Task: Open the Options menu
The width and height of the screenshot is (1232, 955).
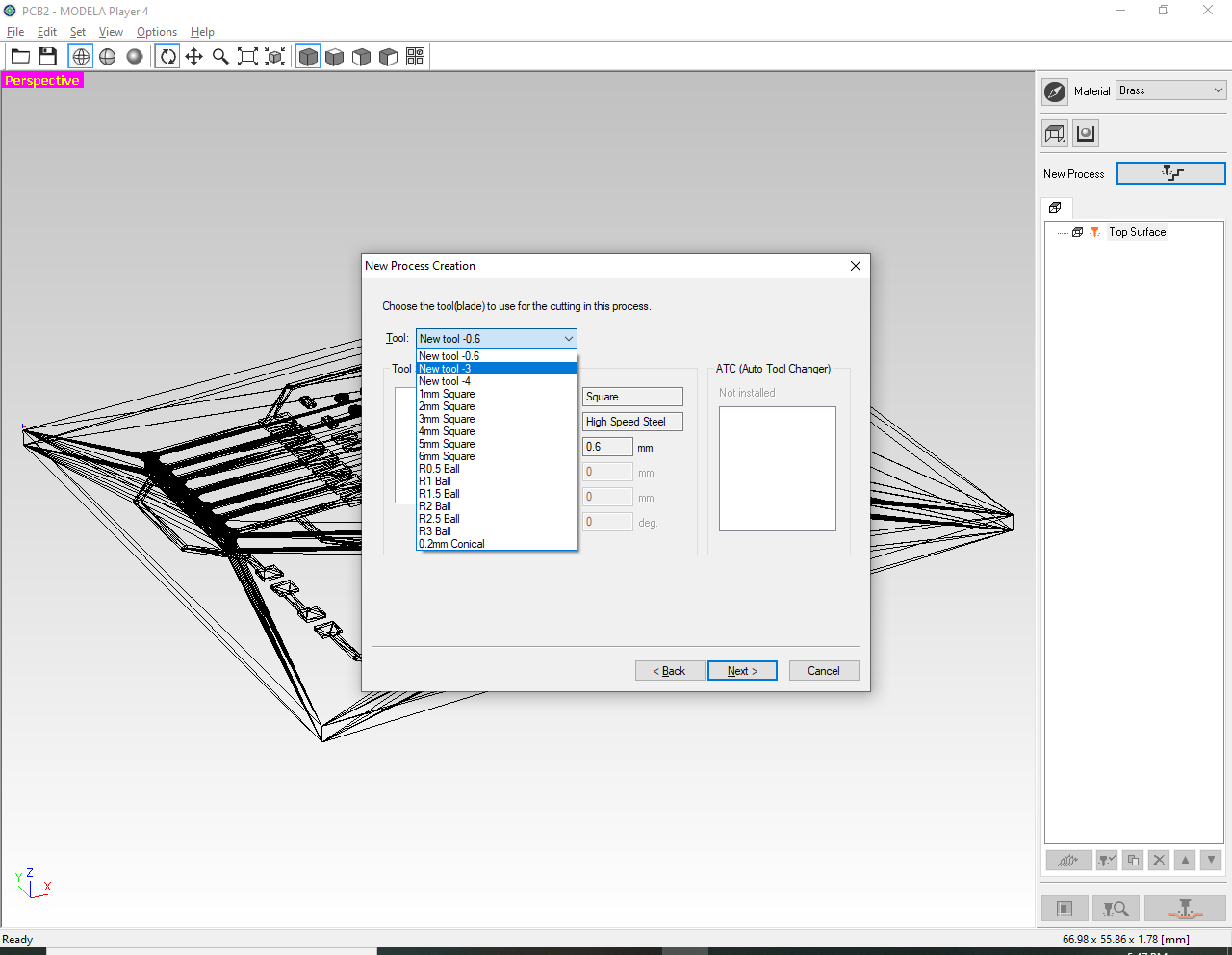Action: click(157, 32)
